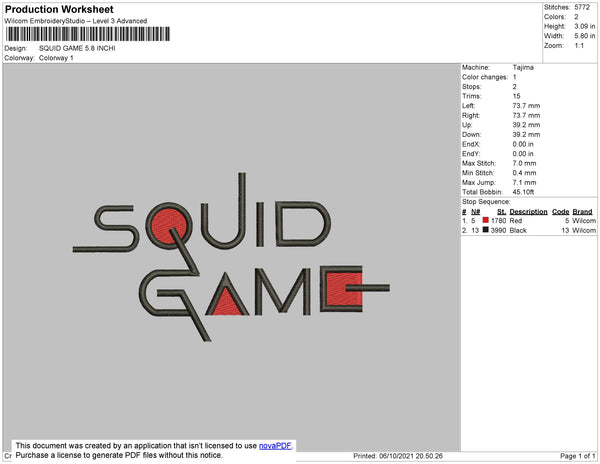Click the Total Bobbin value 45.10ft
This screenshot has width=600, height=464.
pos(523,192)
